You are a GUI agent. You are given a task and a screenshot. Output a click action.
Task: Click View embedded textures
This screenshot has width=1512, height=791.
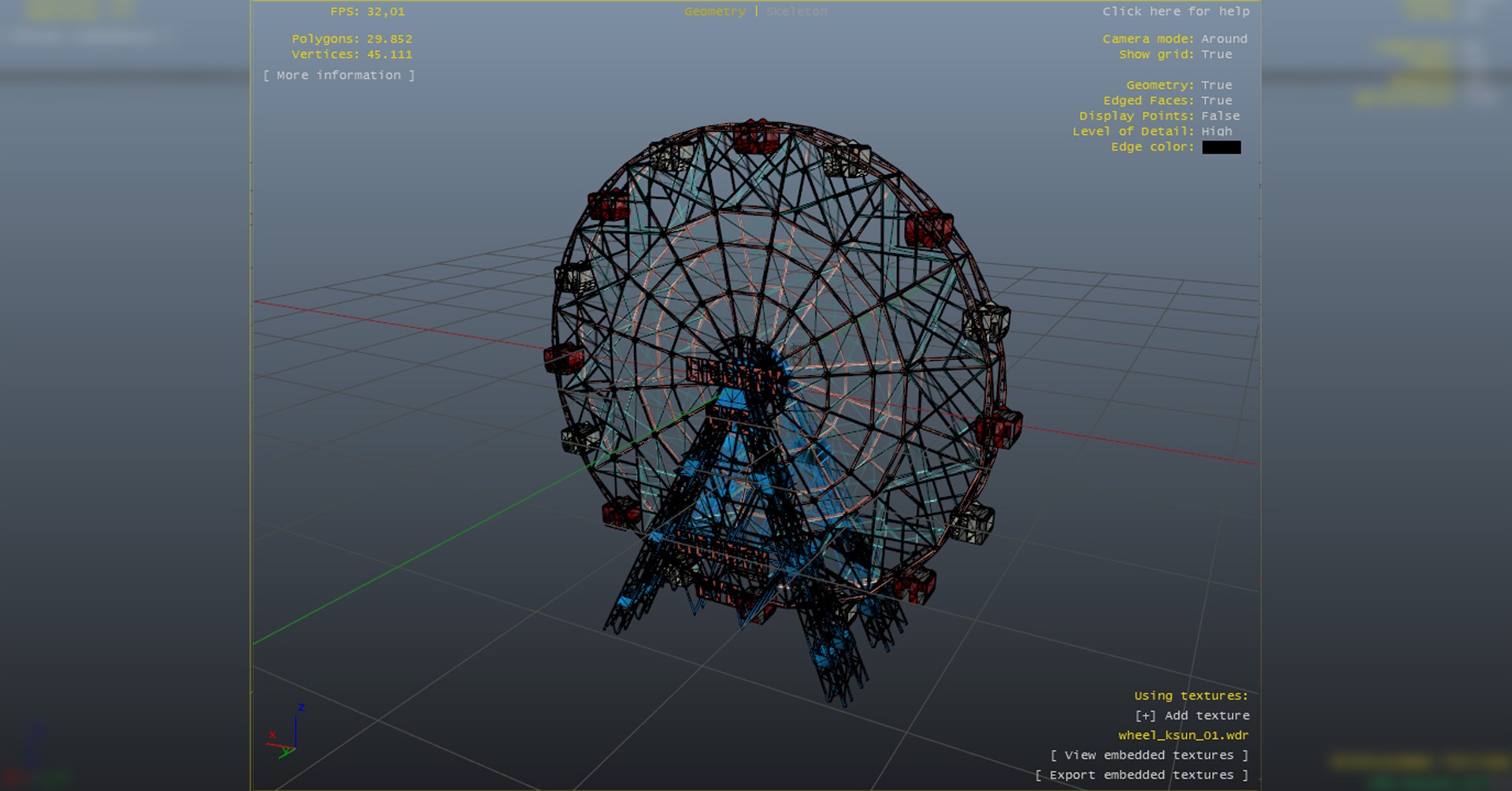tap(1149, 755)
